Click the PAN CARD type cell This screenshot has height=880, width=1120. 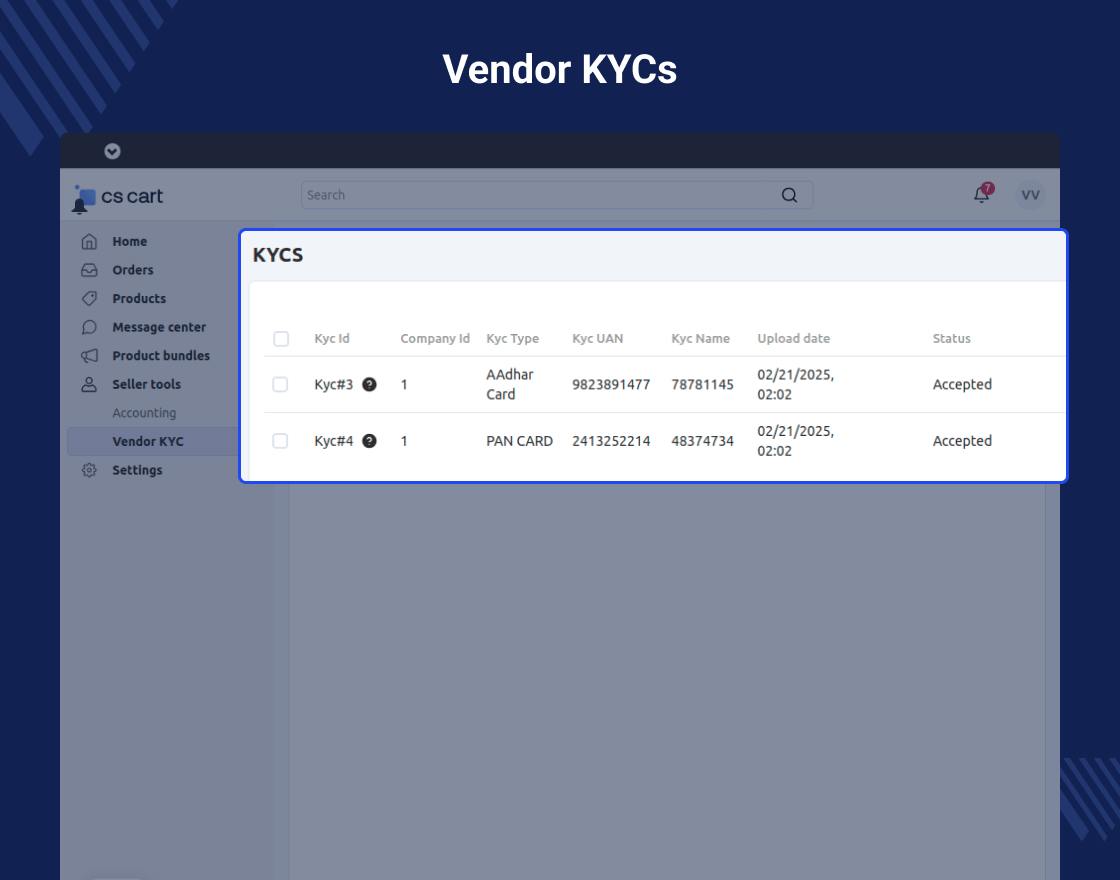[x=519, y=441]
